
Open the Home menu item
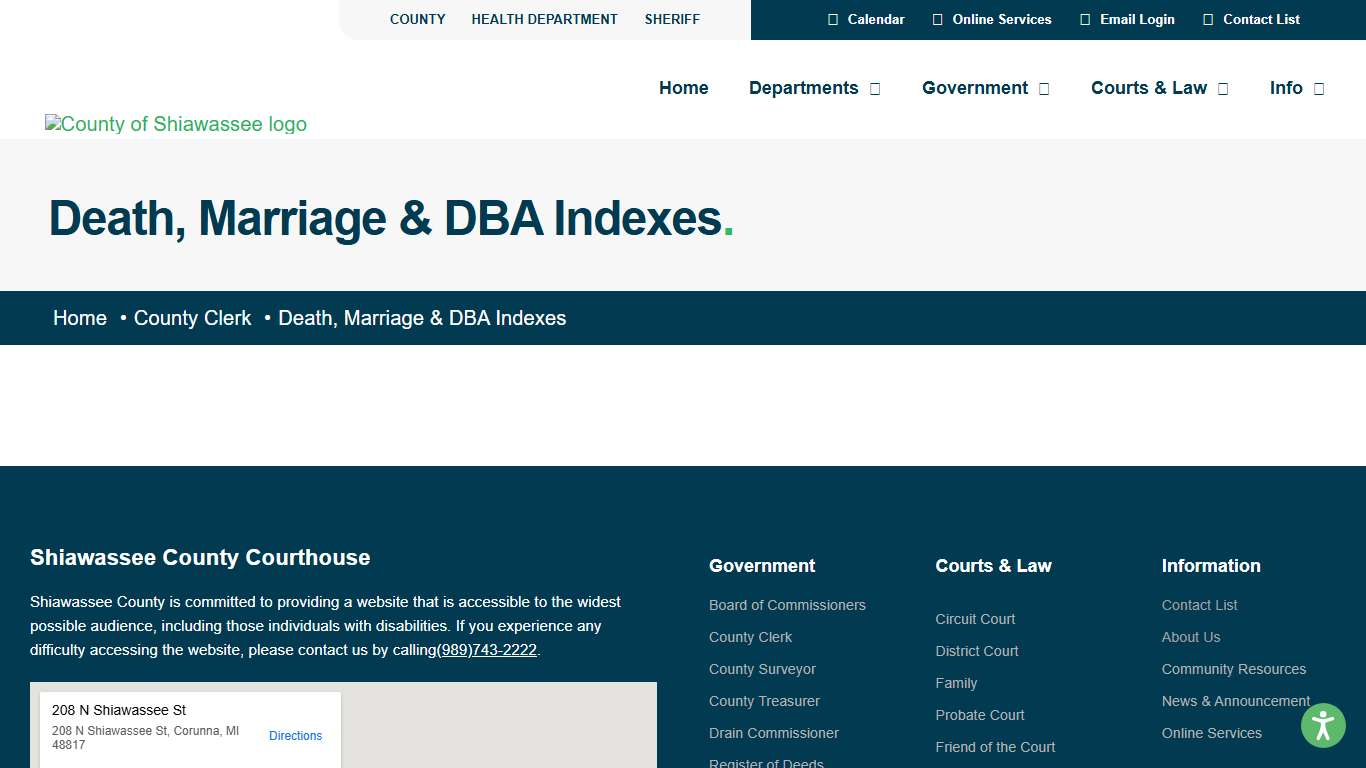tap(683, 88)
